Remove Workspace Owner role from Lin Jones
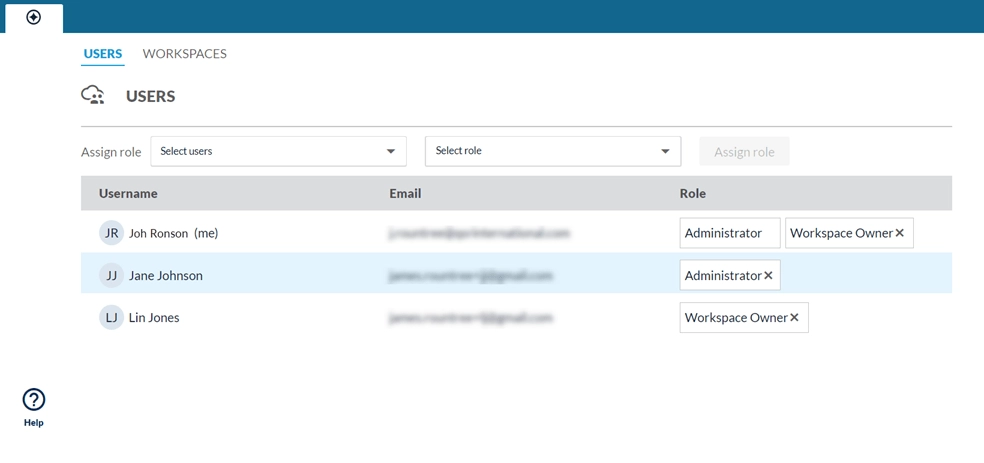The width and height of the screenshot is (984, 463). 794,317
